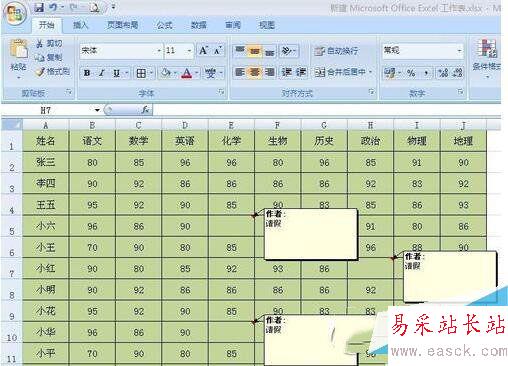Open the number (数字) group dialog launcher
Image resolution: width=508 pixels, height=366 pixels.
(x=460, y=92)
